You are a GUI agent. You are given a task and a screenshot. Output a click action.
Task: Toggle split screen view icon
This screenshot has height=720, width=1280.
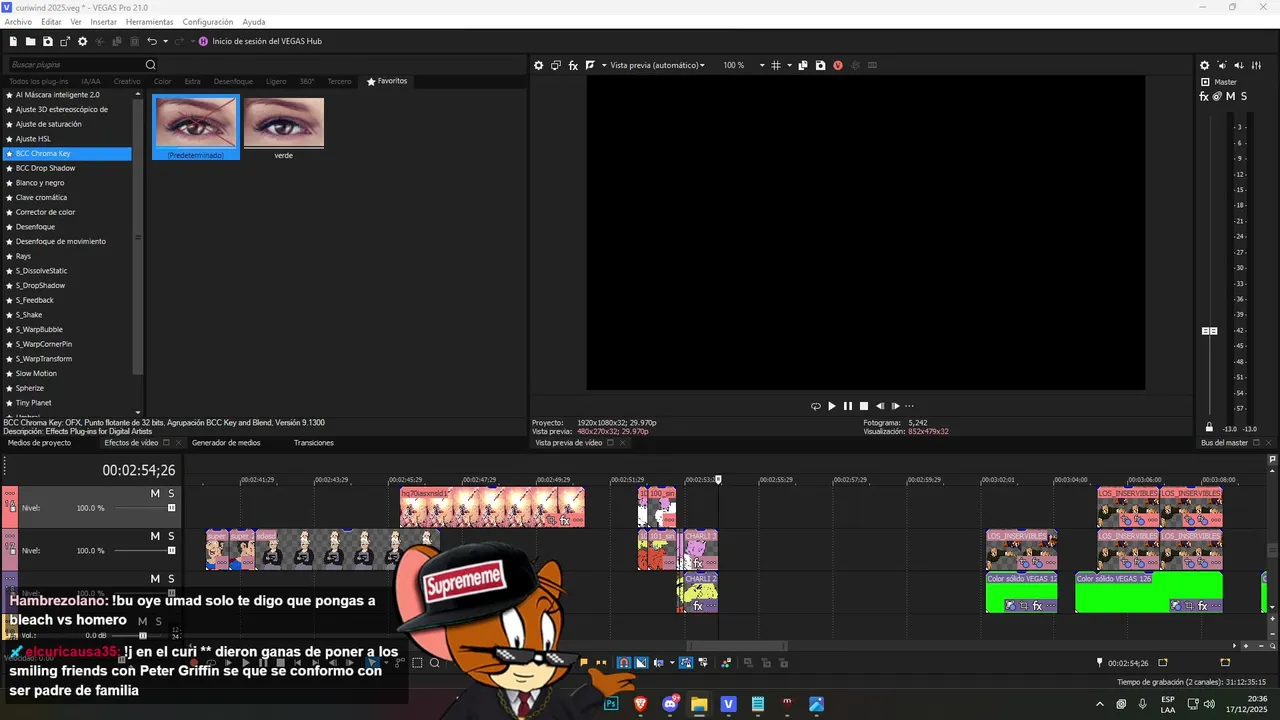click(x=590, y=65)
